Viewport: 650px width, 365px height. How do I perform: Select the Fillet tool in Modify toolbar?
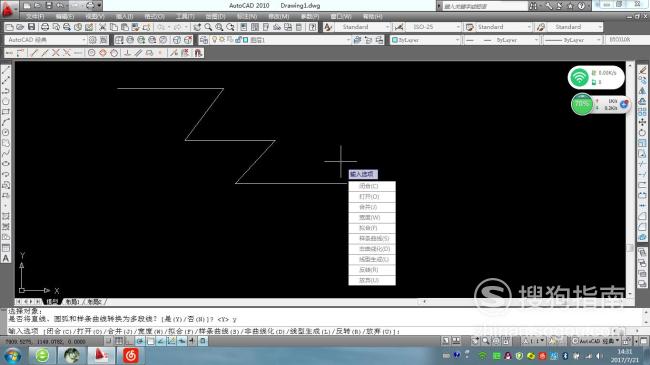(x=642, y=226)
